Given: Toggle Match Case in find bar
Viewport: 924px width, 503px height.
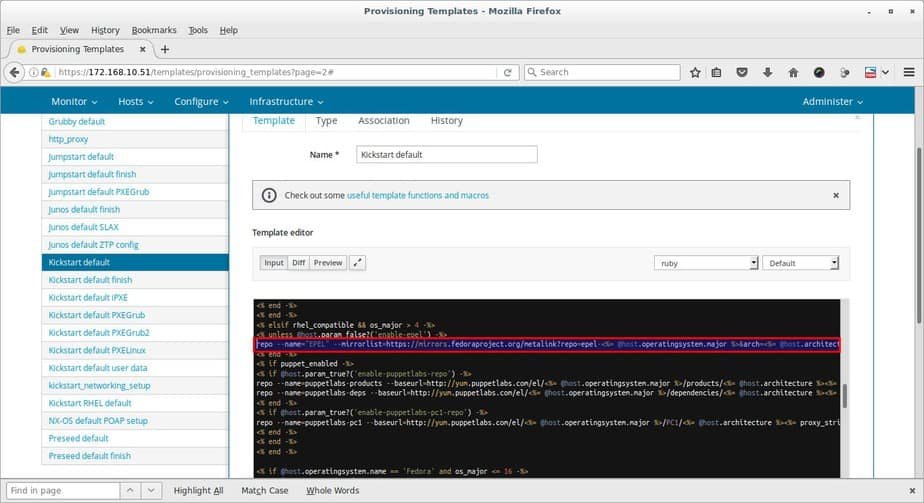Looking at the screenshot, I should pyautogui.click(x=265, y=490).
